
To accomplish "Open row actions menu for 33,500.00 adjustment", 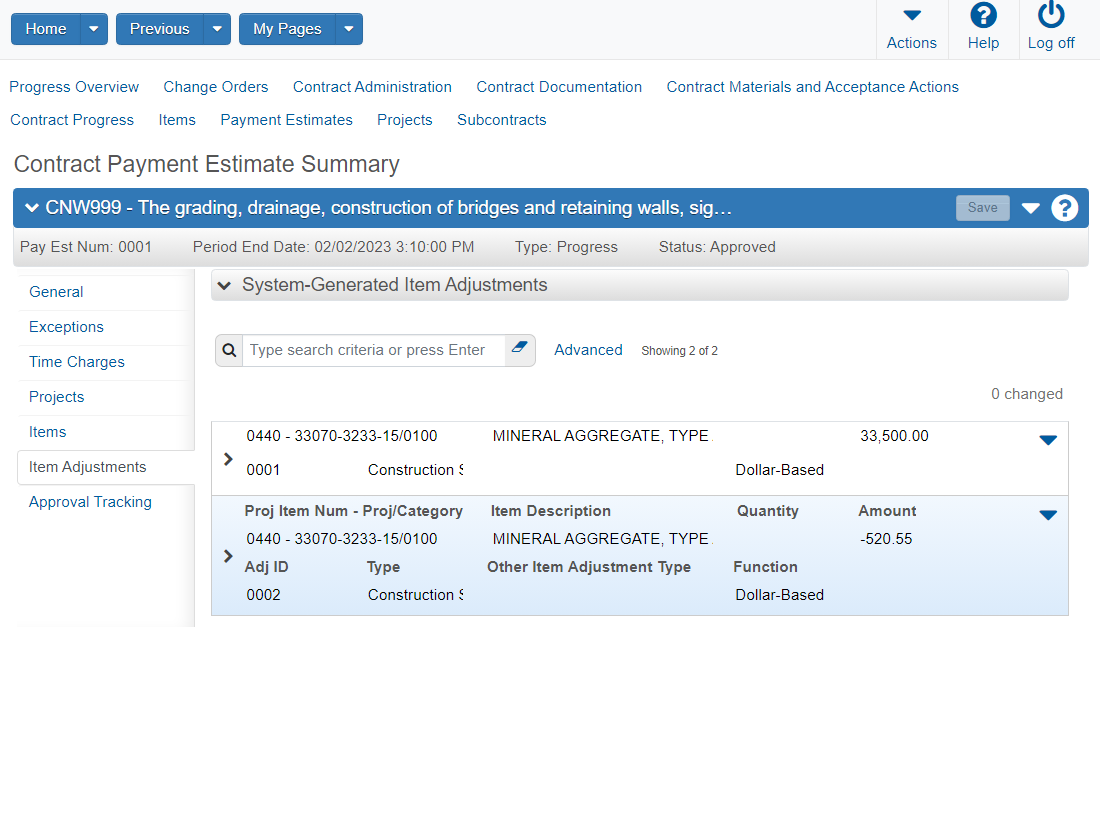I will (x=1048, y=440).
